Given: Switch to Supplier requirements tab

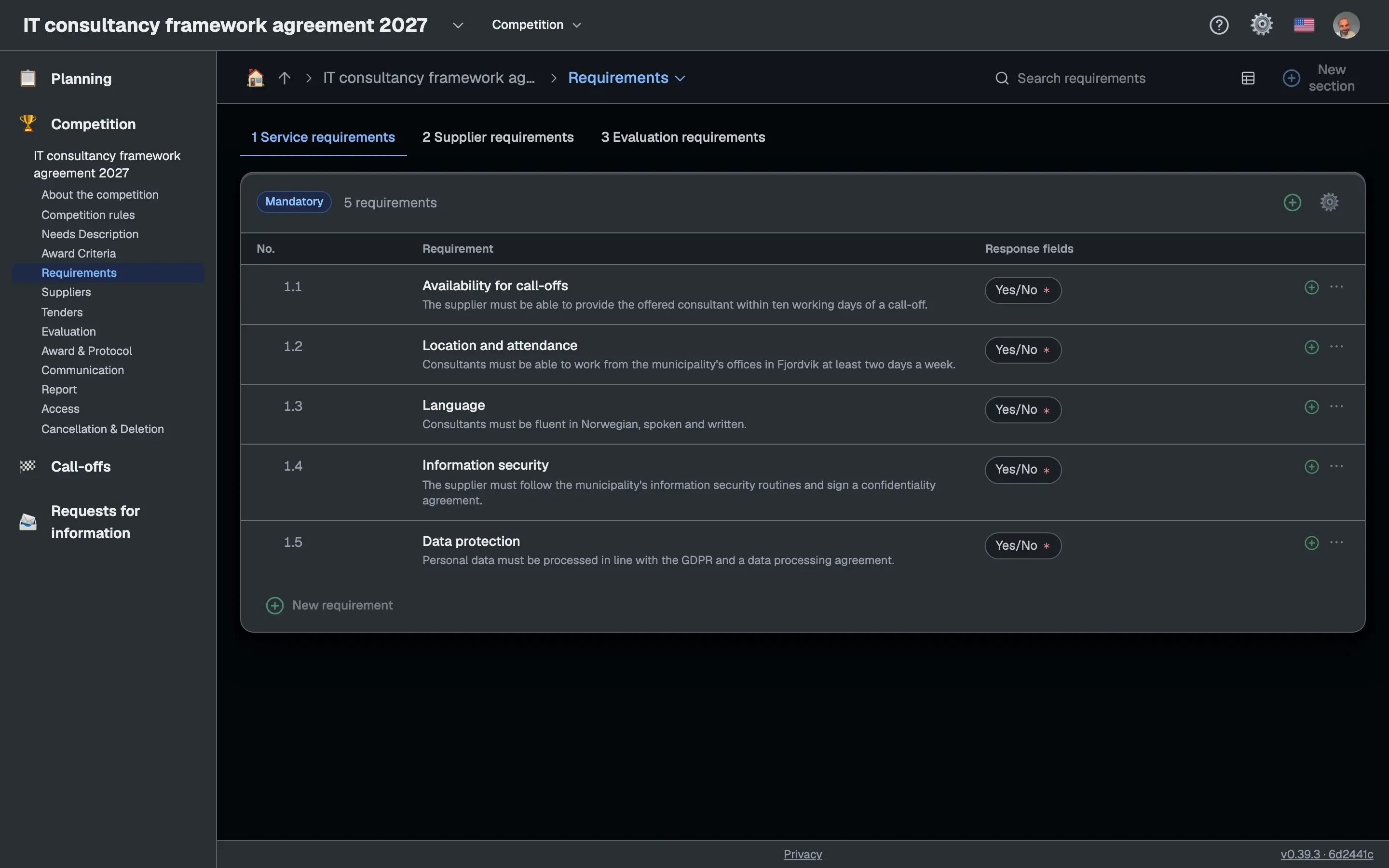Looking at the screenshot, I should pos(498,137).
